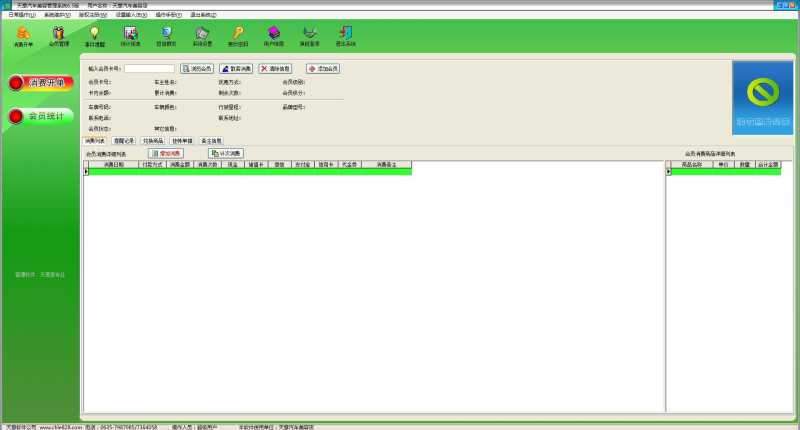Click the light bulb event reminder icon
Viewport: 800px width, 430px height.
(95, 36)
